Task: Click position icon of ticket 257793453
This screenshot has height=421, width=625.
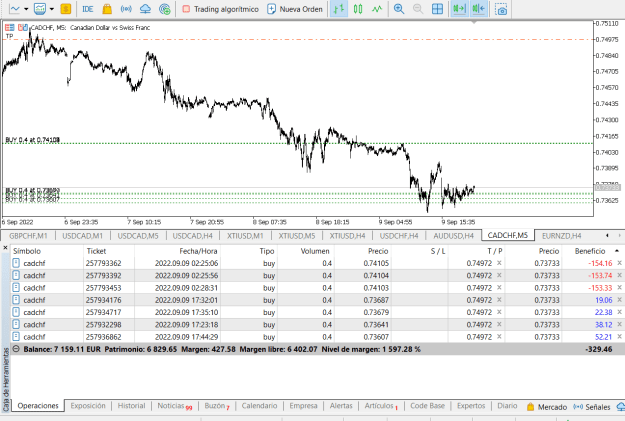Action: click(16, 287)
